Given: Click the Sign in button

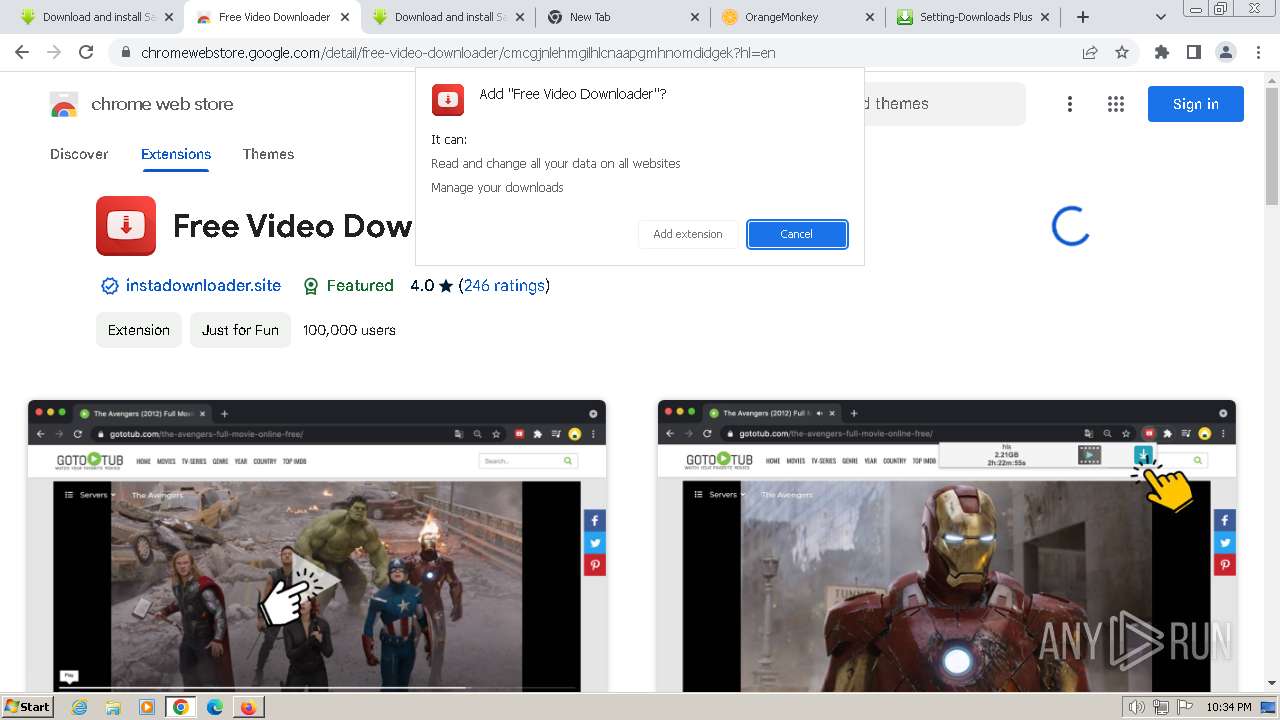Looking at the screenshot, I should [1196, 104].
